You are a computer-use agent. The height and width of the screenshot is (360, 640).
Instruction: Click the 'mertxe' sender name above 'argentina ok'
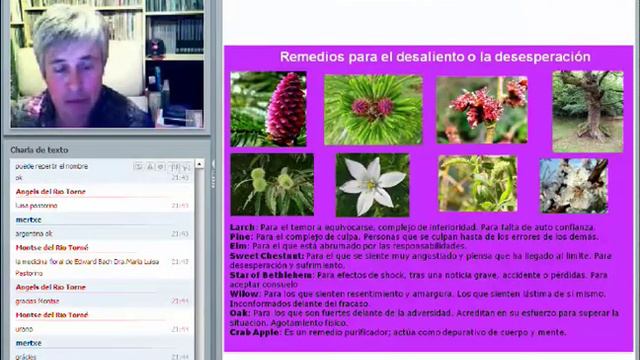29,220
